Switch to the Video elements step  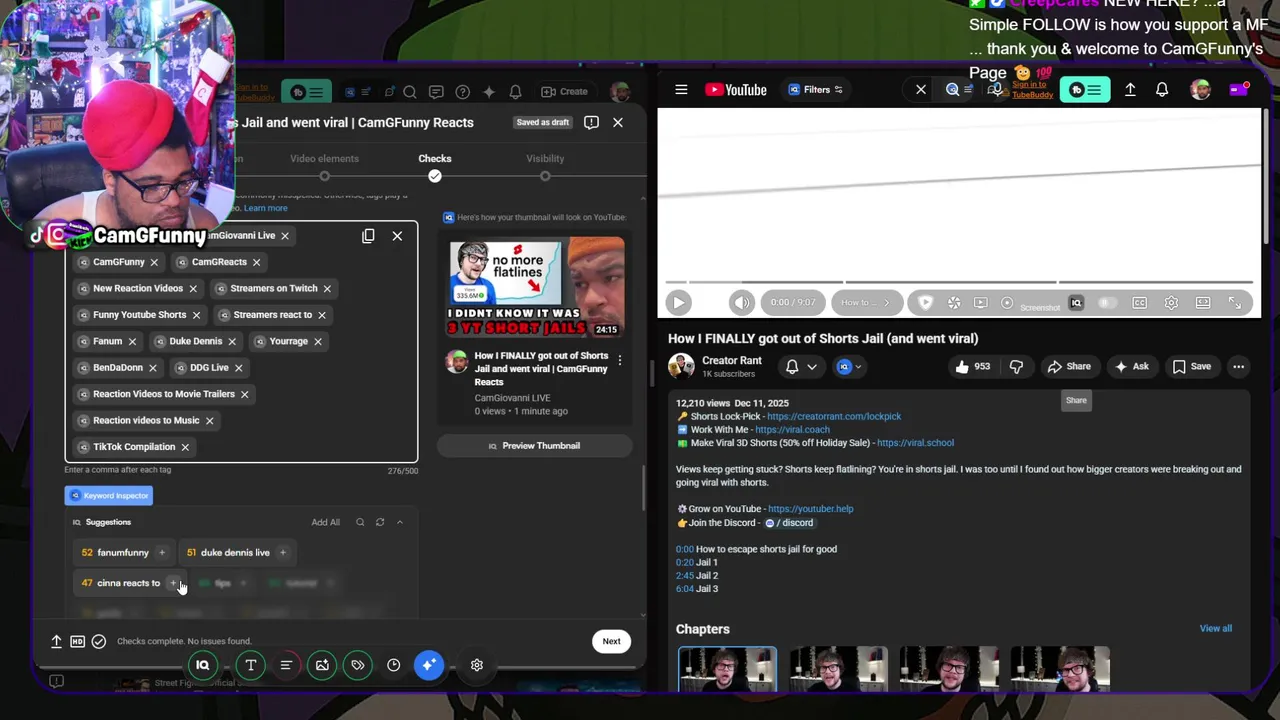(324, 165)
